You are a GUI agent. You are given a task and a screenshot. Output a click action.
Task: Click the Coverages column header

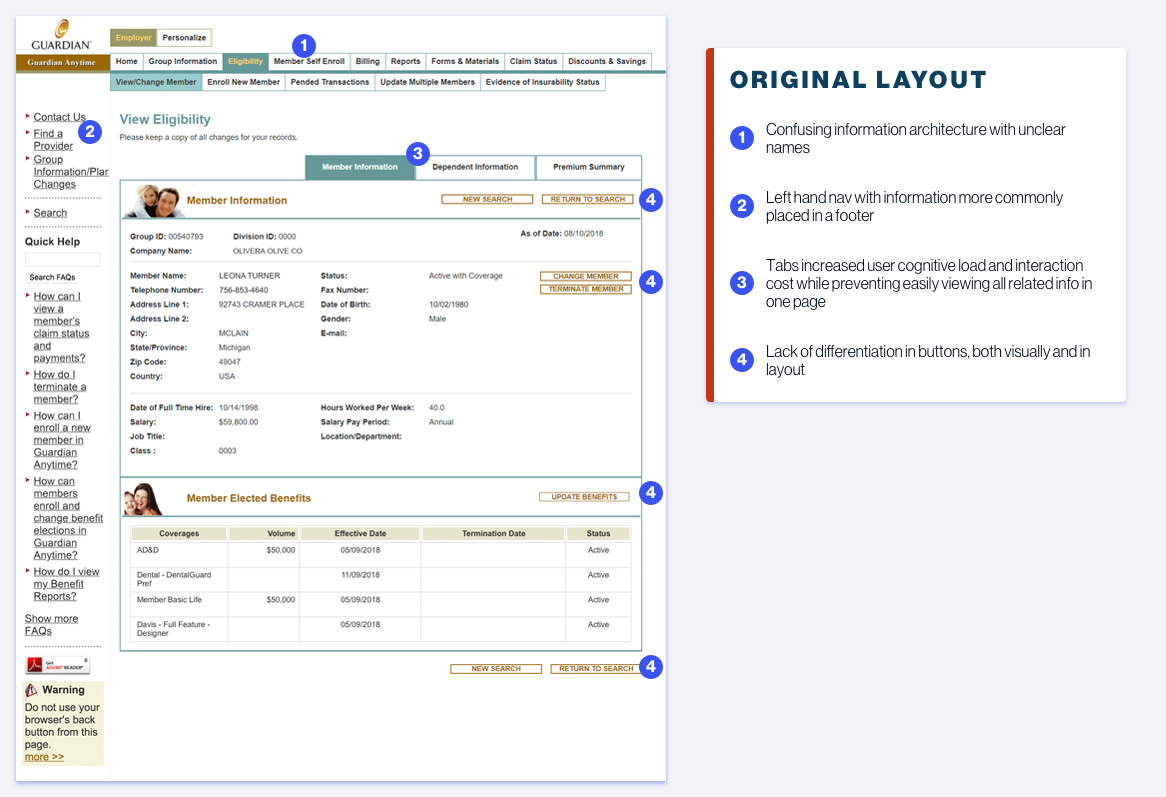point(178,534)
